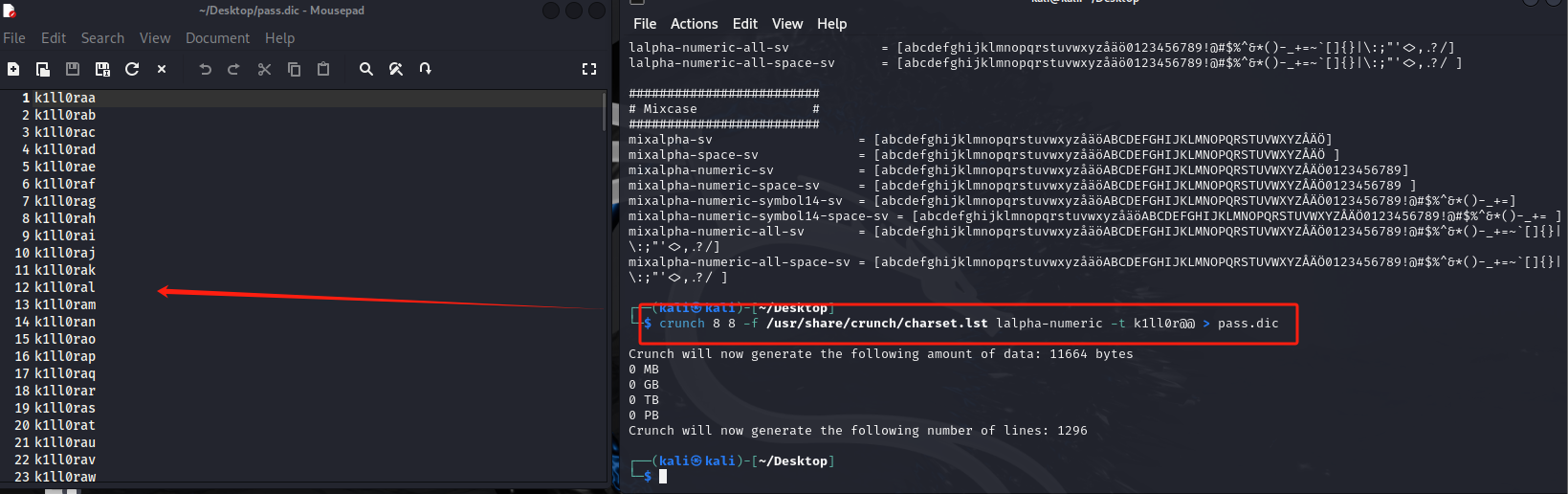Click the Save As icon in Mousepad toolbar

click(x=102, y=69)
